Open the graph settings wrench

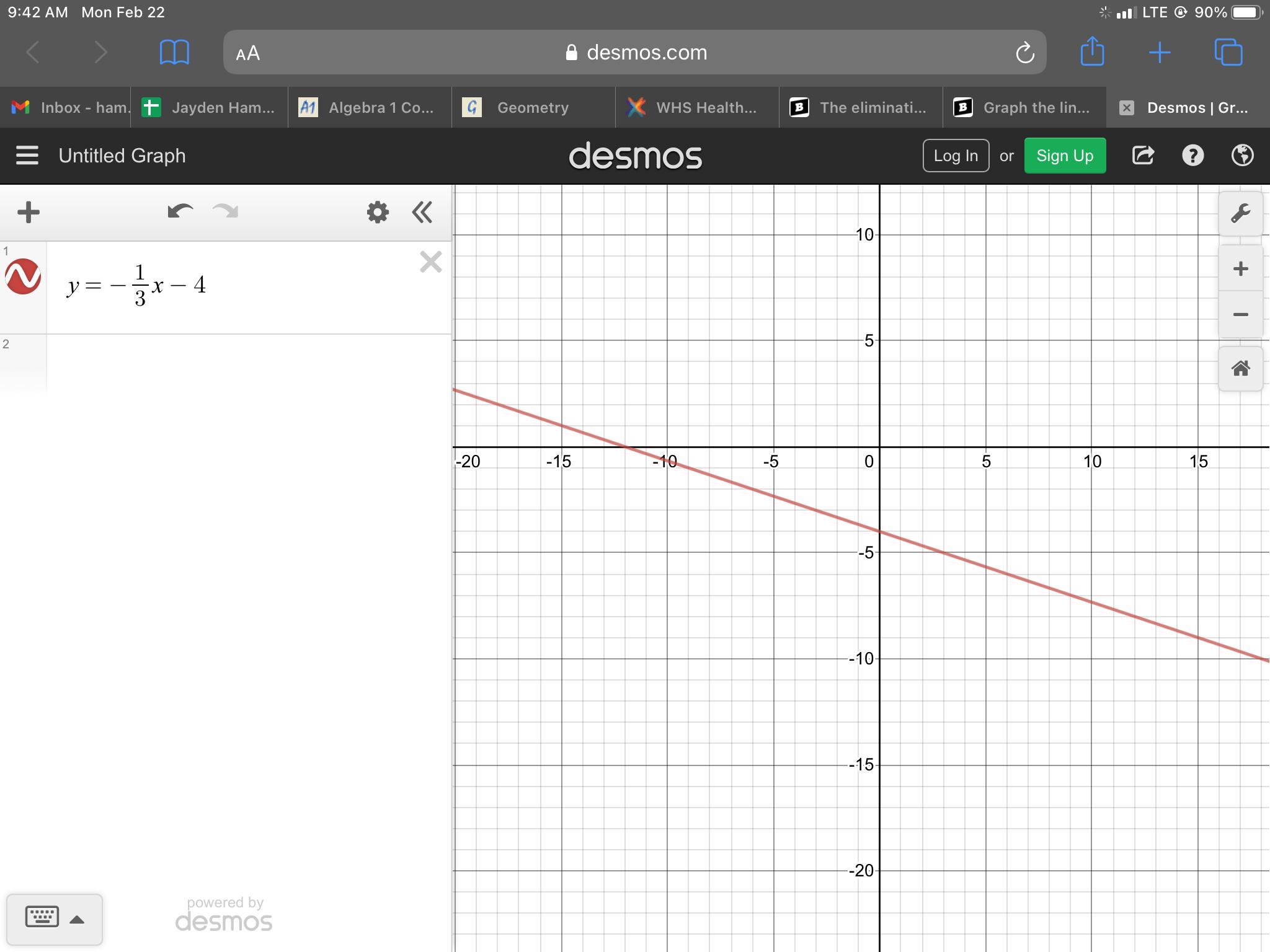coord(1240,214)
